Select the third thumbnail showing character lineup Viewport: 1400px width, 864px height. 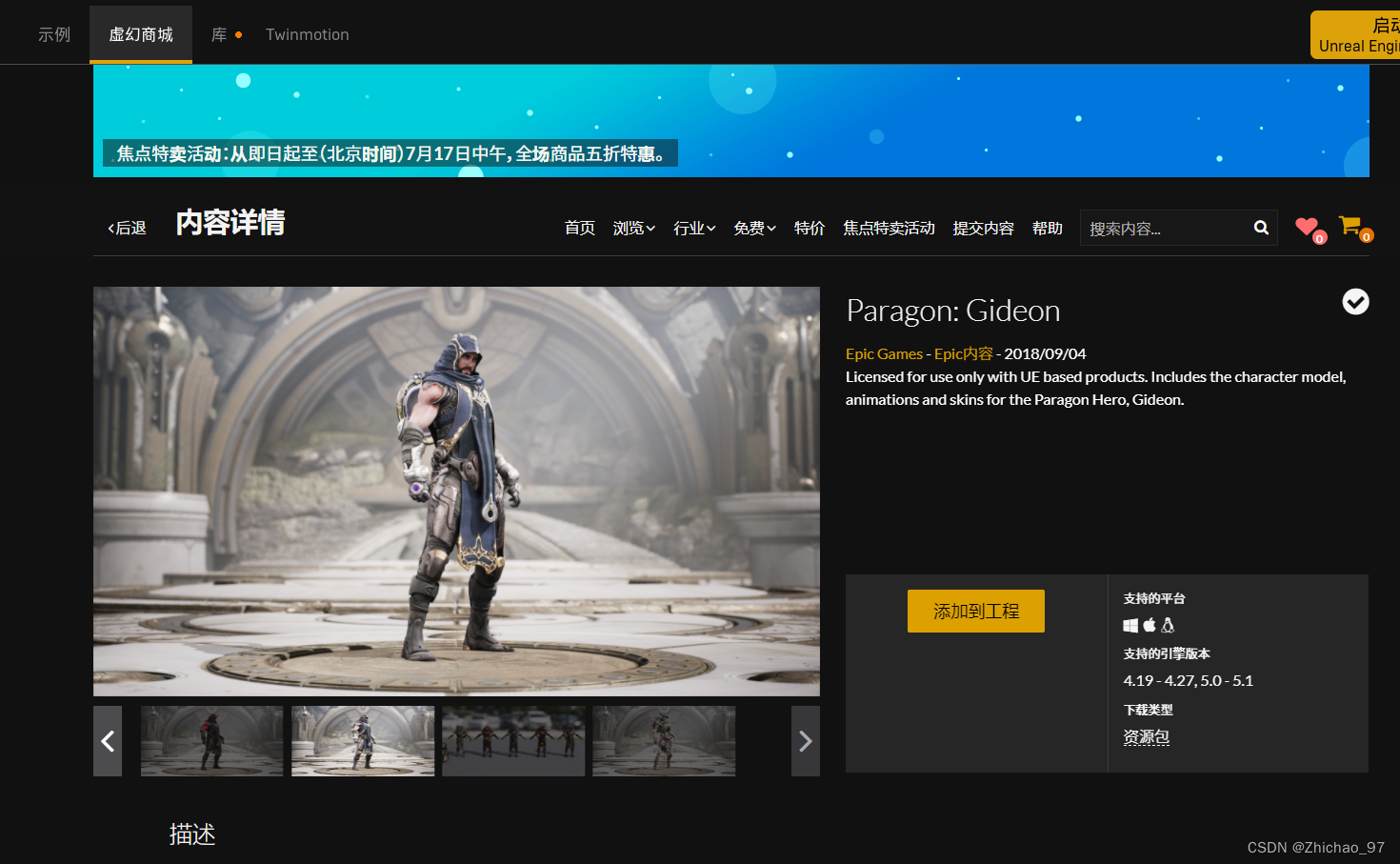(x=513, y=741)
